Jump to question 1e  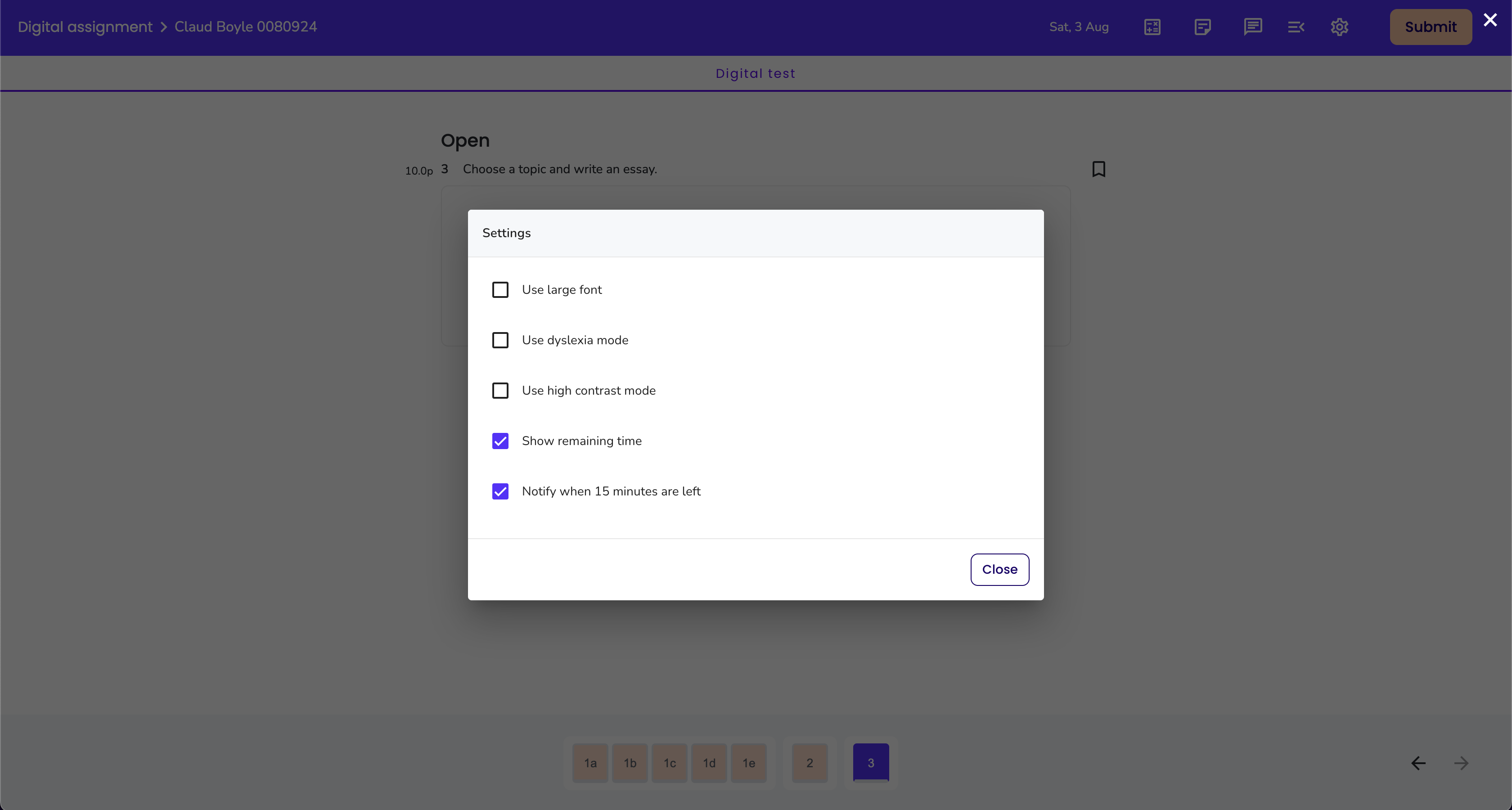point(749,763)
